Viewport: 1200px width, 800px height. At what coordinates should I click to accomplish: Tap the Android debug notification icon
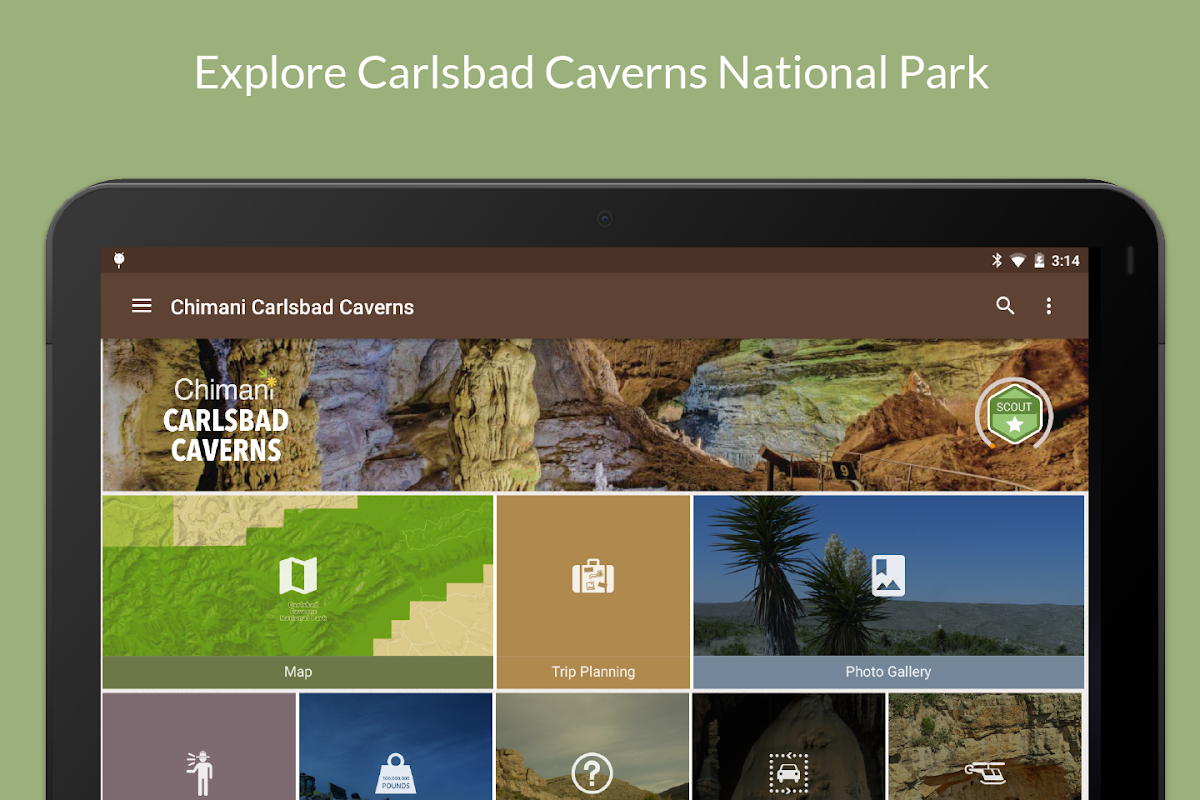pyautogui.click(x=120, y=260)
